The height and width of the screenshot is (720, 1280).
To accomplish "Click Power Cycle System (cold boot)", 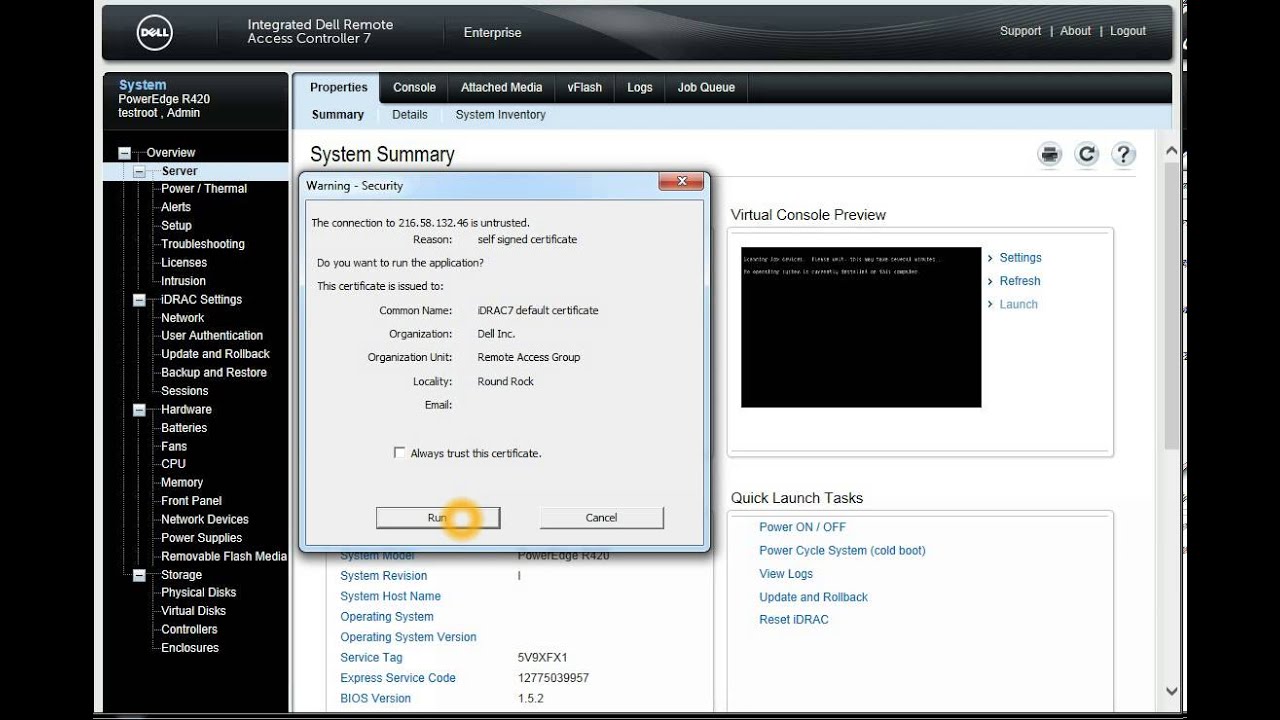I will [842, 551].
